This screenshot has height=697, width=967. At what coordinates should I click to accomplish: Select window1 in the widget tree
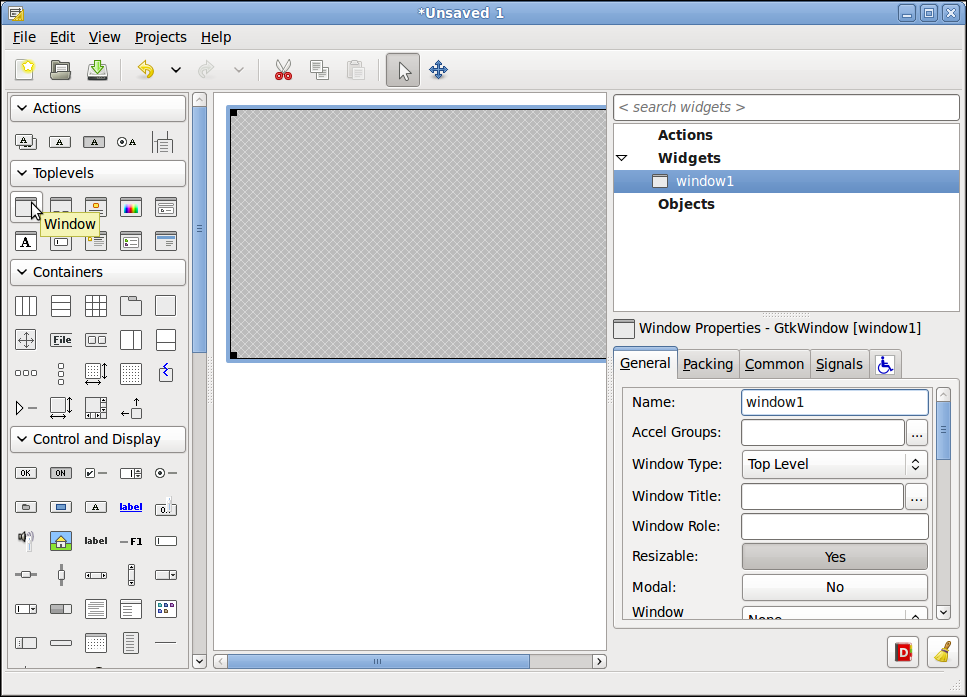point(786,181)
